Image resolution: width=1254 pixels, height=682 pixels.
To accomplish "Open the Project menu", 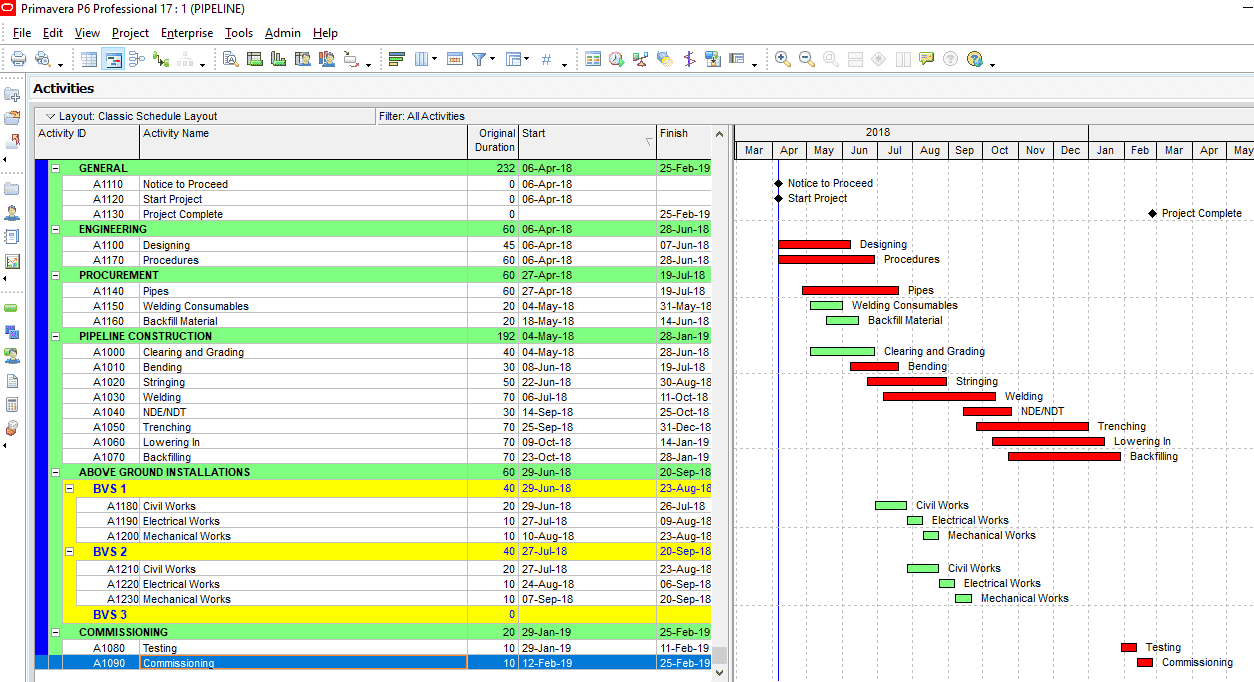I will 130,33.
